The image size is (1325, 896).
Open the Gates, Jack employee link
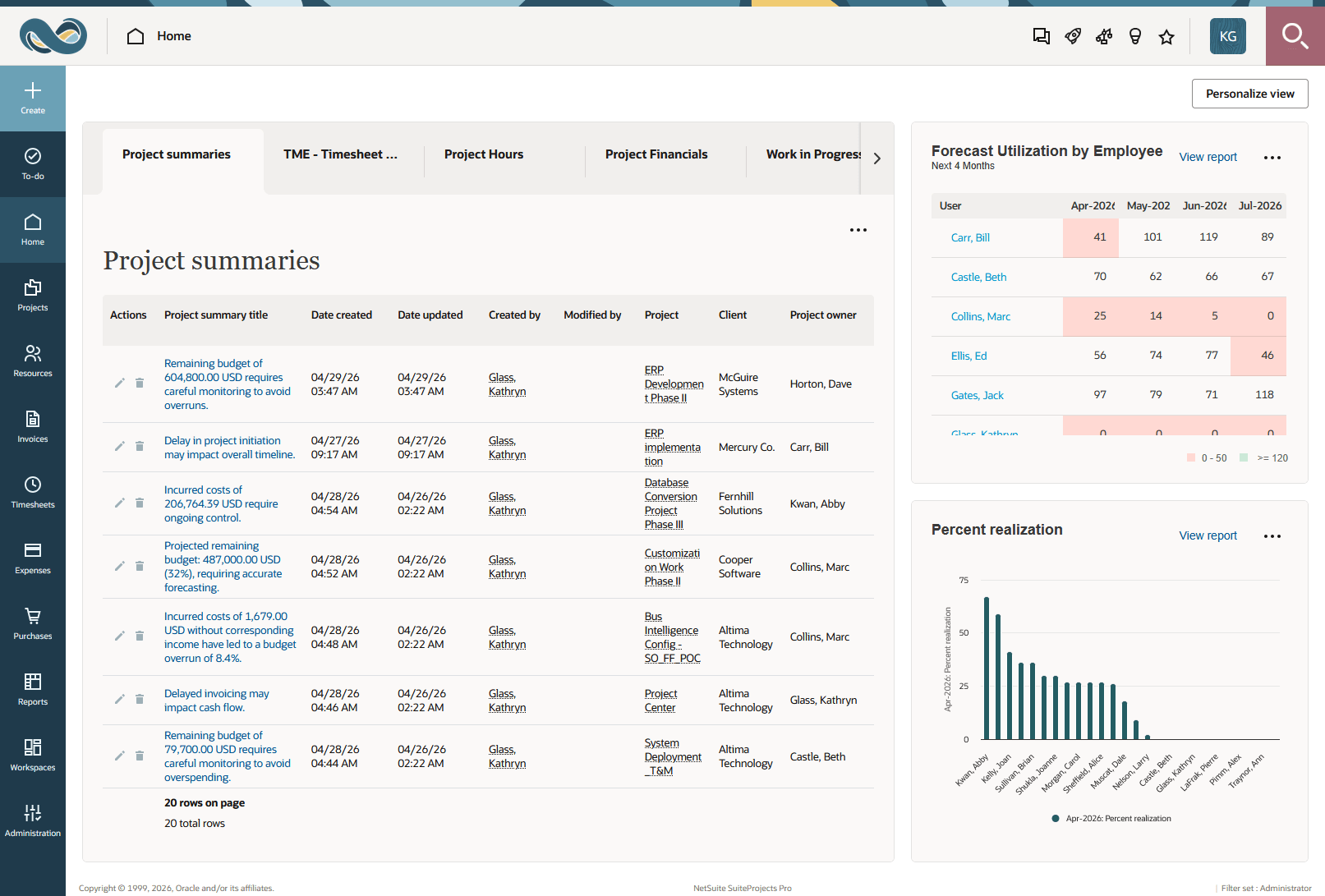(x=978, y=395)
